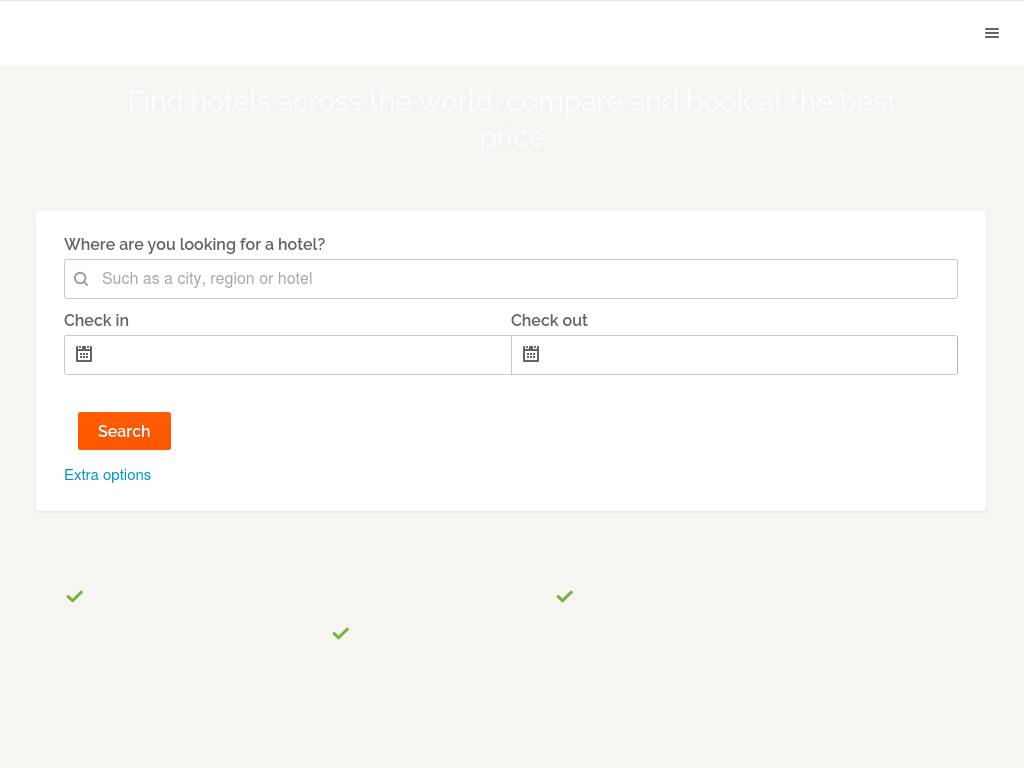1024x768 pixels.
Task: Click the magnifier icon in destination field
Action: (x=81, y=279)
